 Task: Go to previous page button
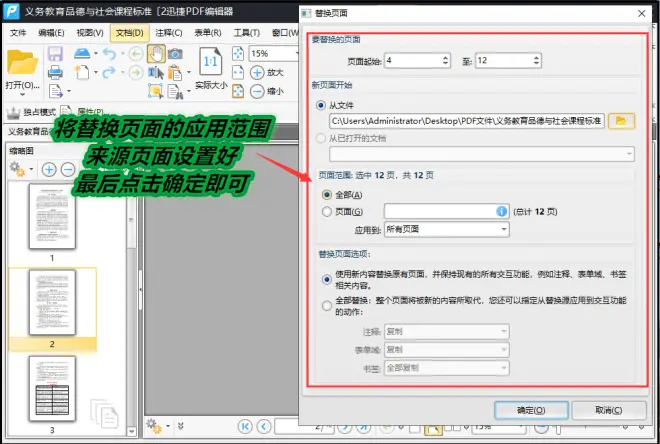(x=263, y=426)
